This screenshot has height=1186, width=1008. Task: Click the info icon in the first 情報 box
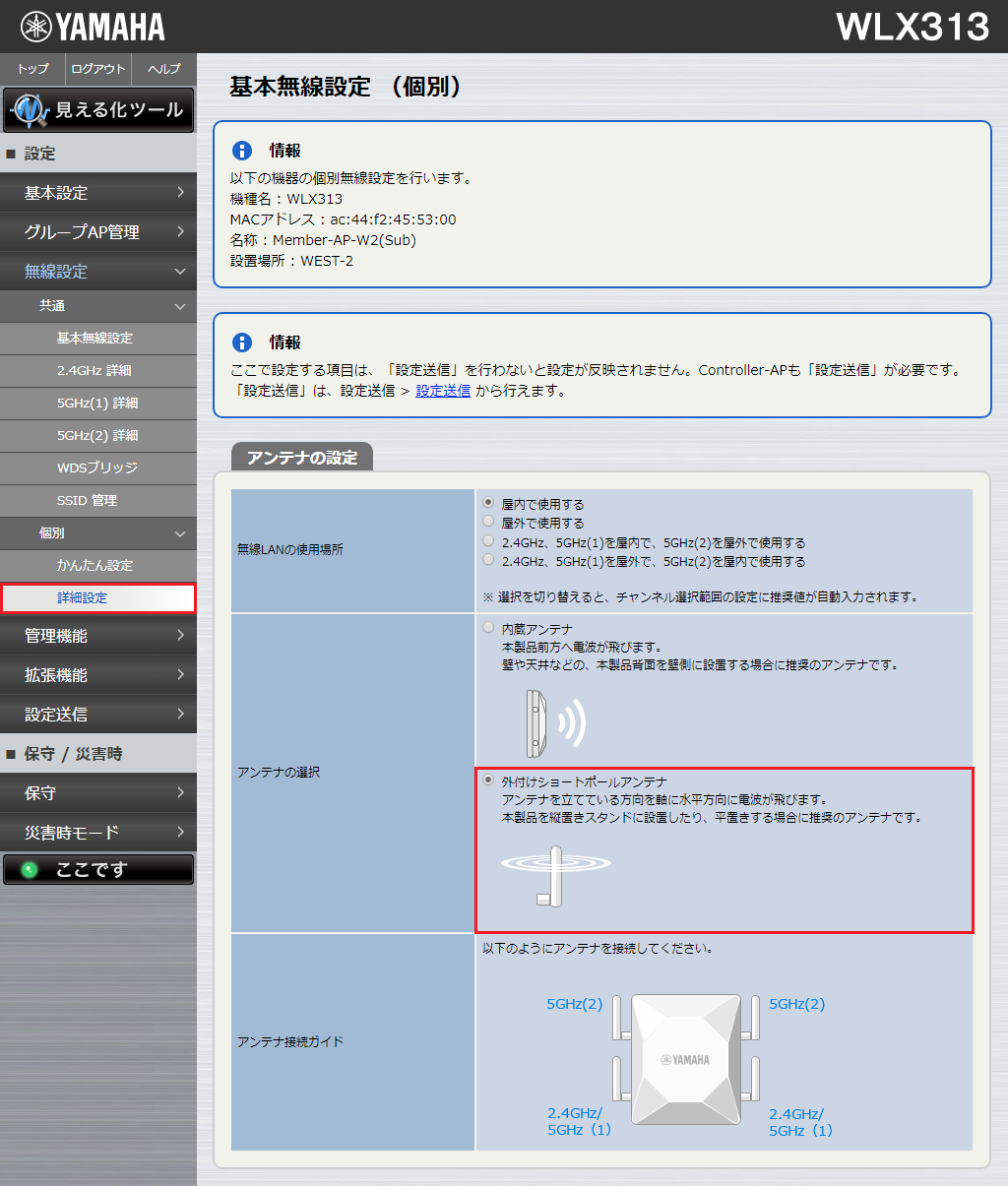point(242,150)
